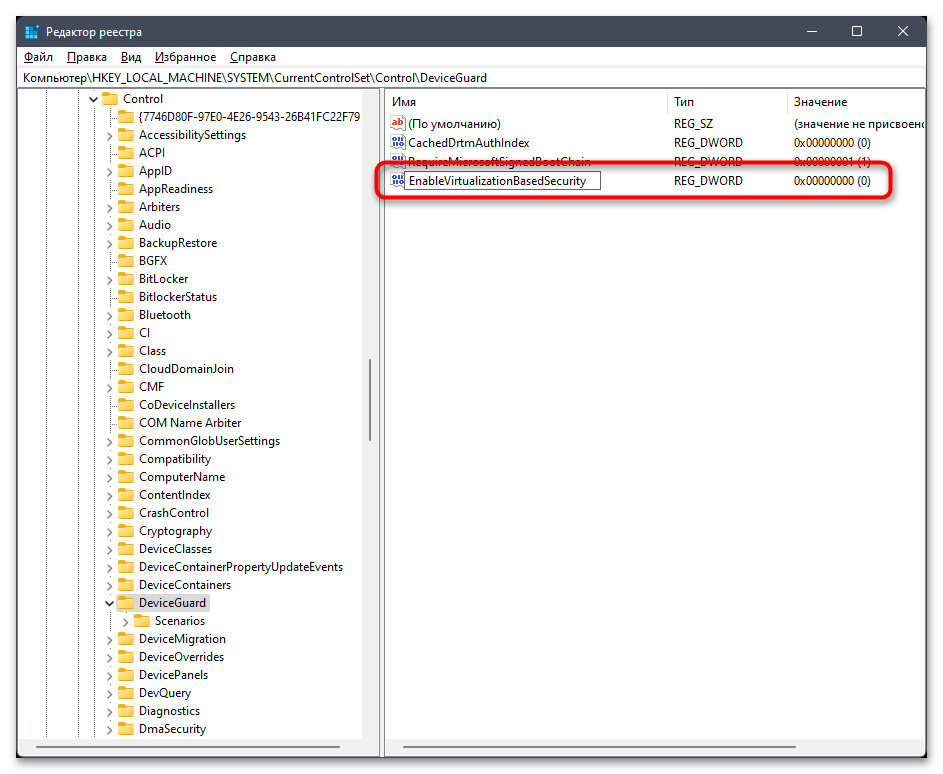
Task: Click the folder icon next to ComputerName
Action: coord(126,477)
